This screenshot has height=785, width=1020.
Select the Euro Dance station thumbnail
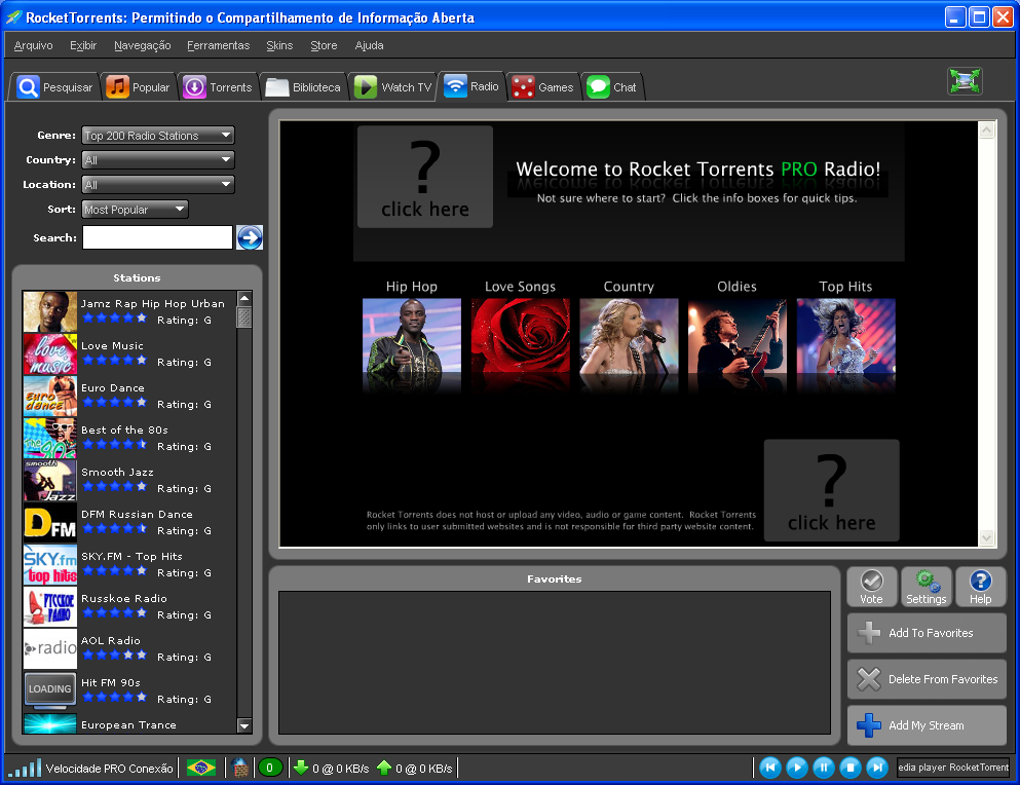pos(50,396)
